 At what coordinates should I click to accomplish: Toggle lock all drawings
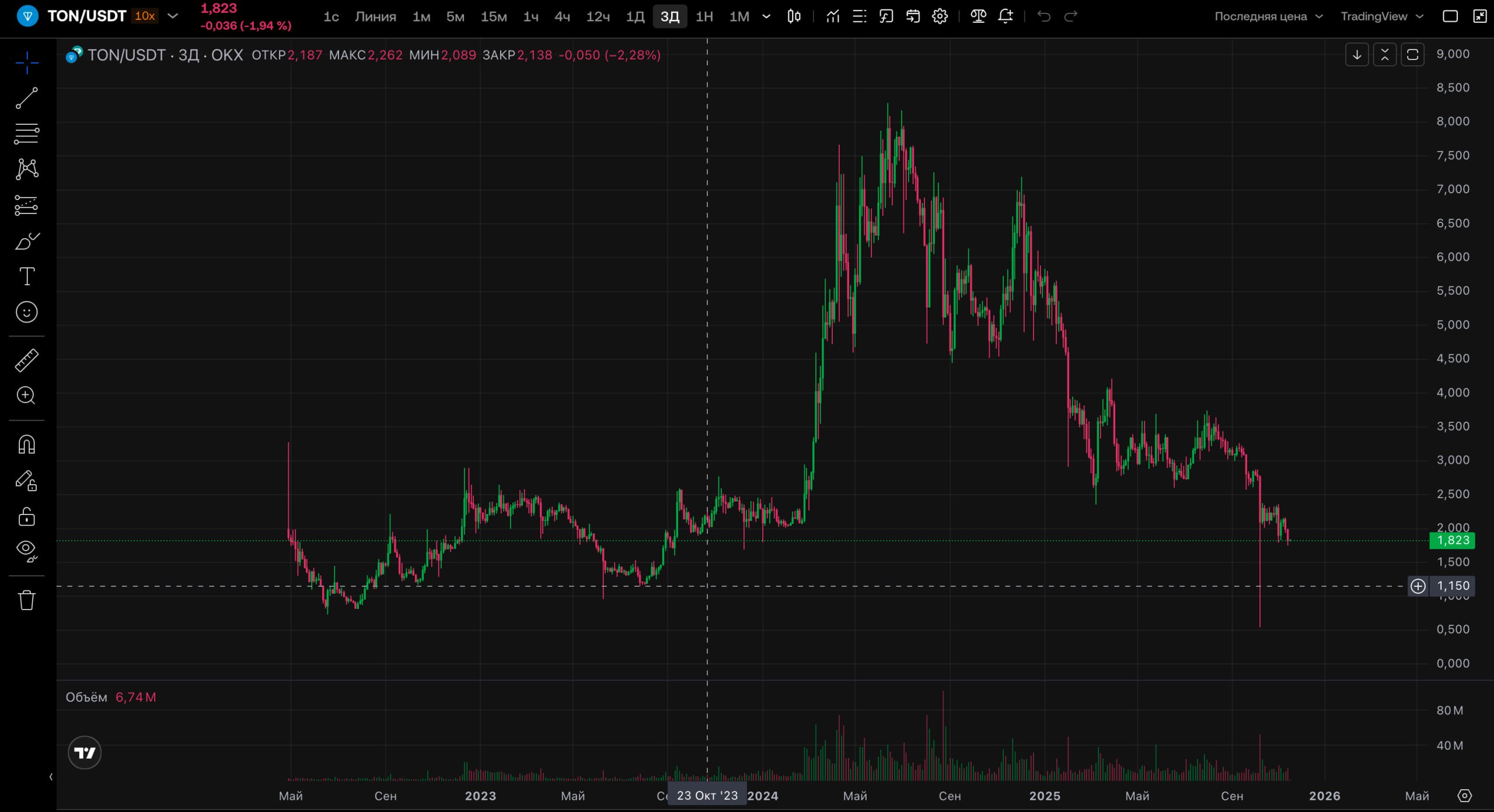(x=27, y=517)
